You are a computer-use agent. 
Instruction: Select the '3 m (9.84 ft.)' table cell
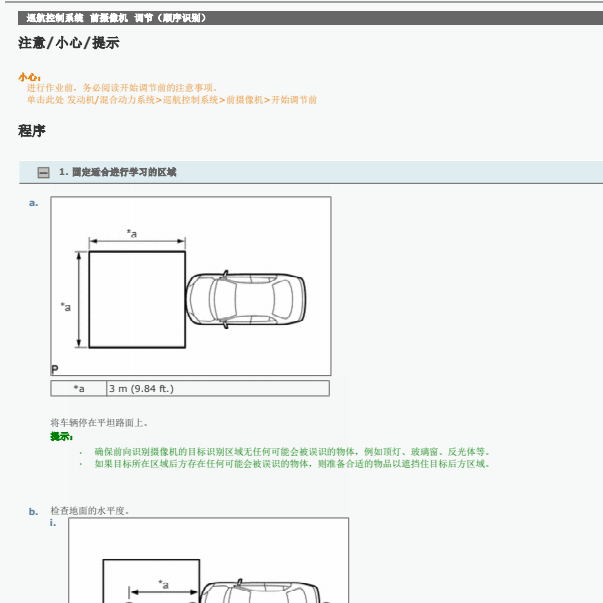click(x=218, y=388)
